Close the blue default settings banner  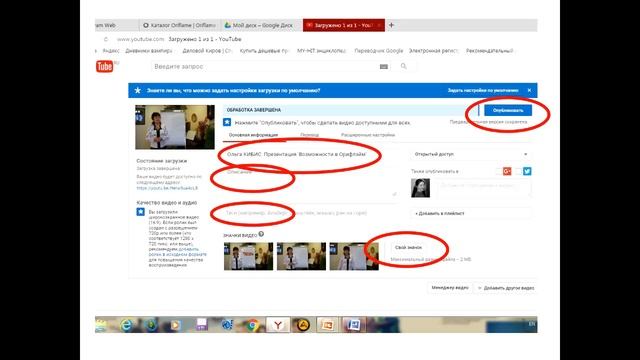tap(529, 90)
